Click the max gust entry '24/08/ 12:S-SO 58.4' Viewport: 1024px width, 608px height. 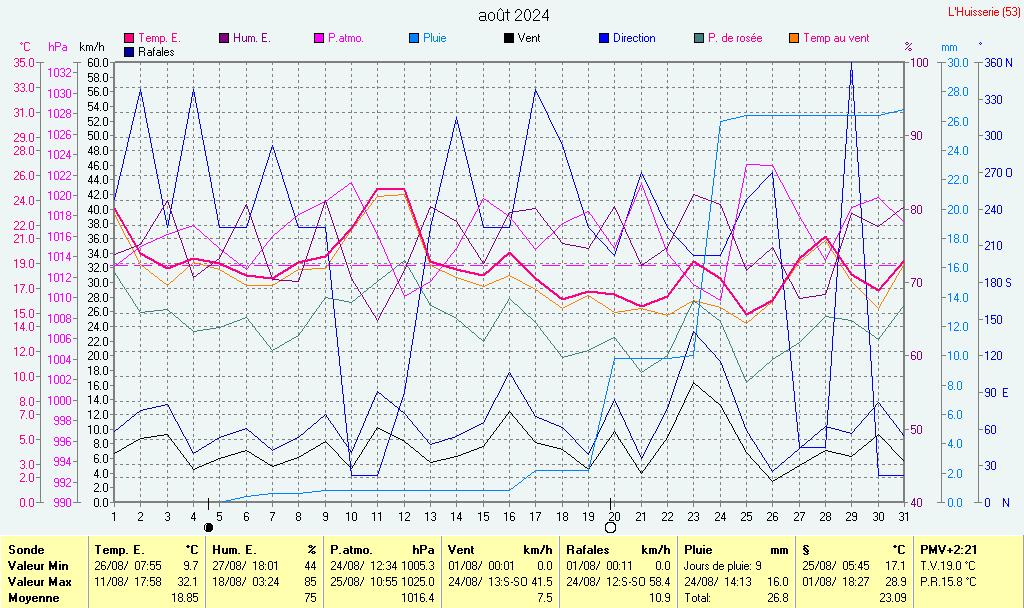pos(618,582)
